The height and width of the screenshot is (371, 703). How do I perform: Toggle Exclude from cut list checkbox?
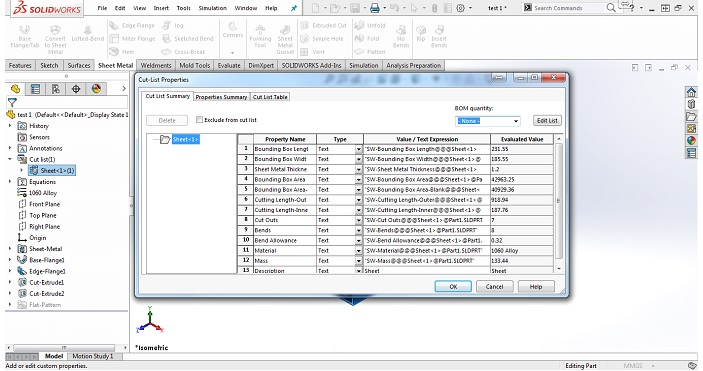pyautogui.click(x=200, y=120)
